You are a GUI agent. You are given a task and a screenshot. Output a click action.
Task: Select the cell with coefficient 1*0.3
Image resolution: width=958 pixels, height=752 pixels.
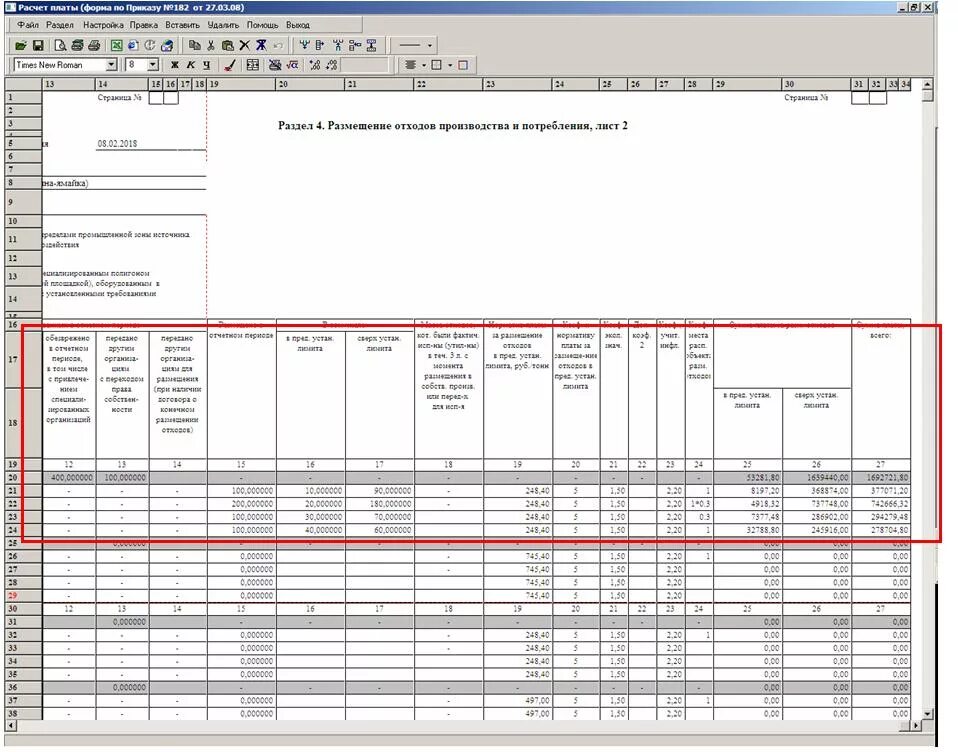pyautogui.click(x=699, y=504)
